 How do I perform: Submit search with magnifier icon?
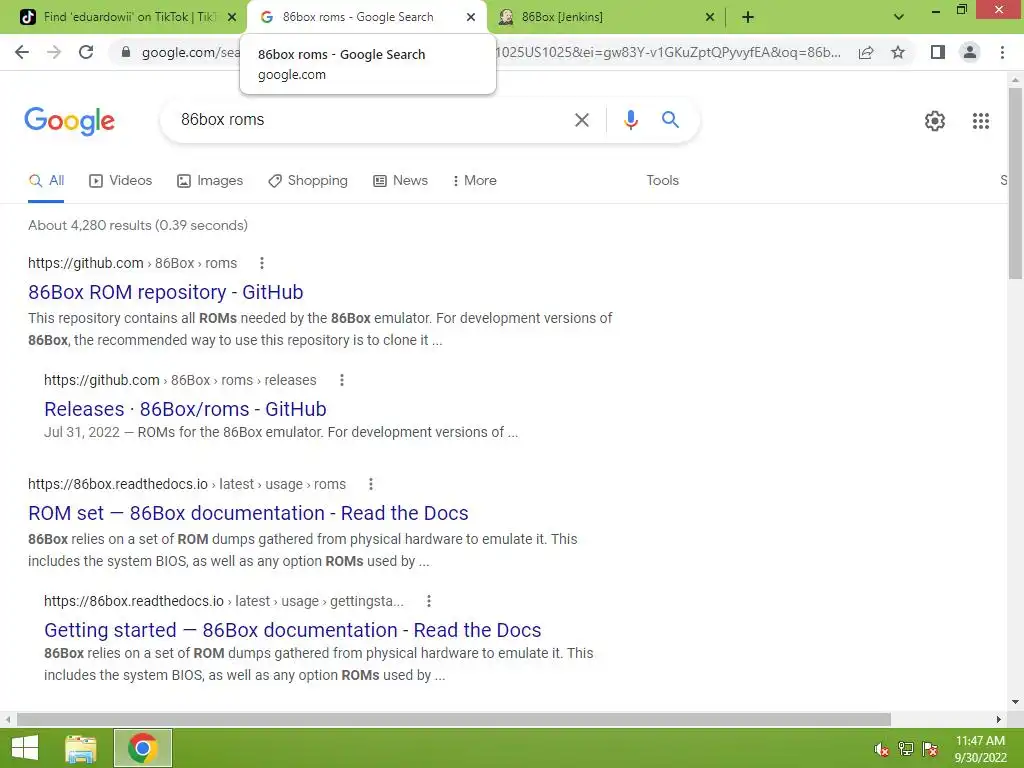670,120
